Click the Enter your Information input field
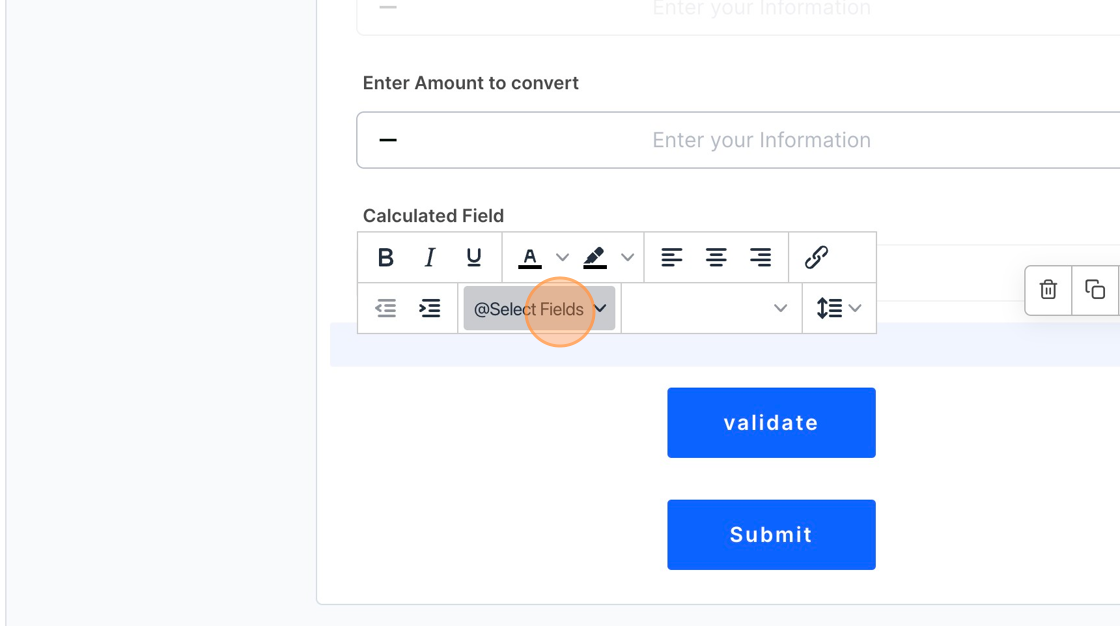Image resolution: width=1120 pixels, height=626 pixels. (760, 139)
